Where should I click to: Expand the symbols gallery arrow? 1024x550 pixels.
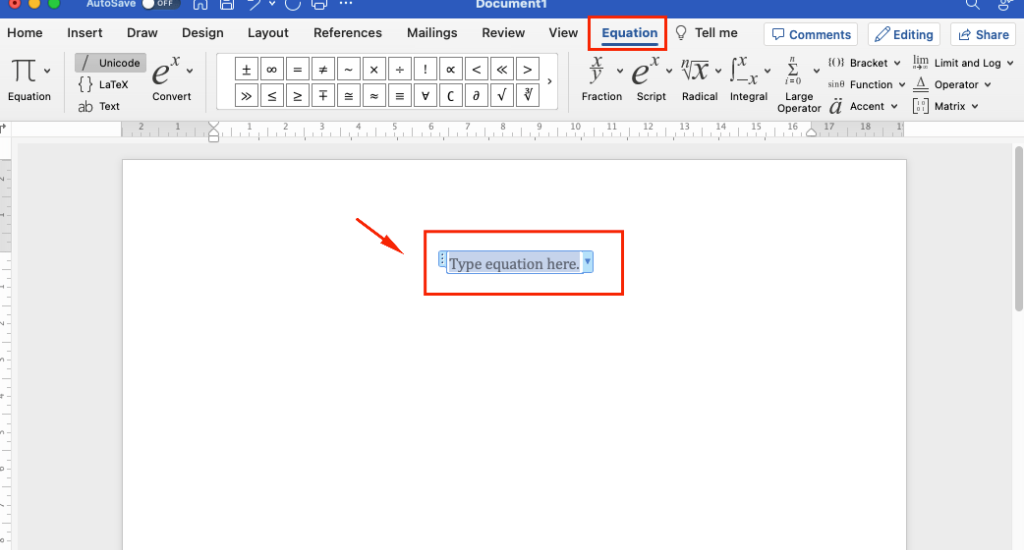pyautogui.click(x=549, y=82)
